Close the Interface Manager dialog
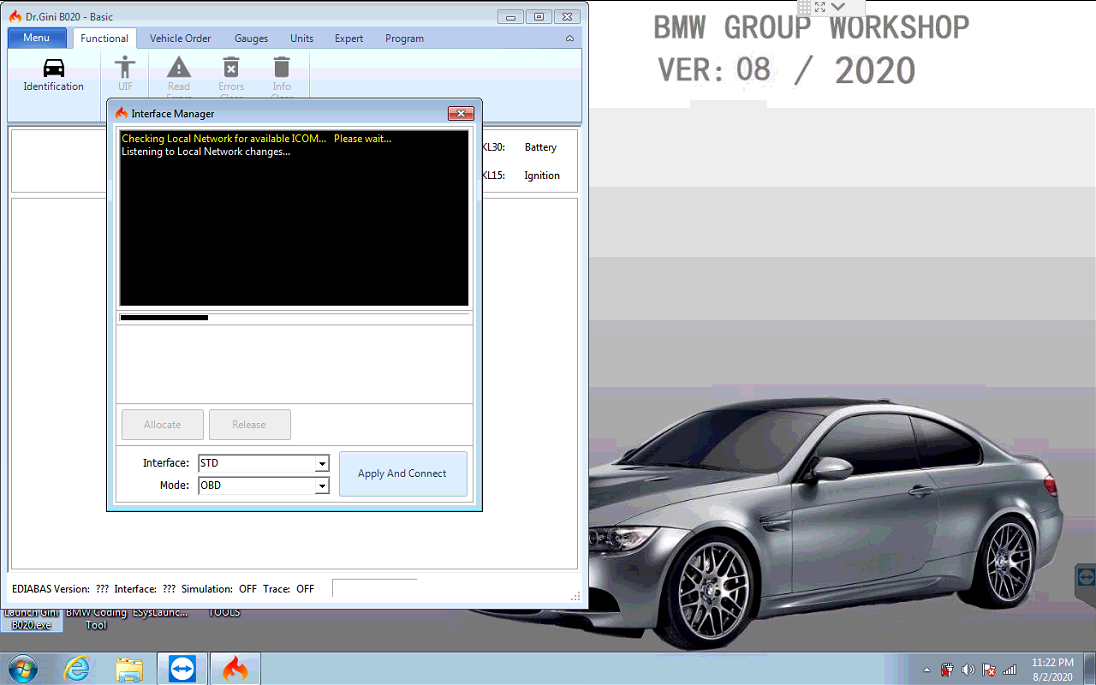1096x685 pixels. 461,113
